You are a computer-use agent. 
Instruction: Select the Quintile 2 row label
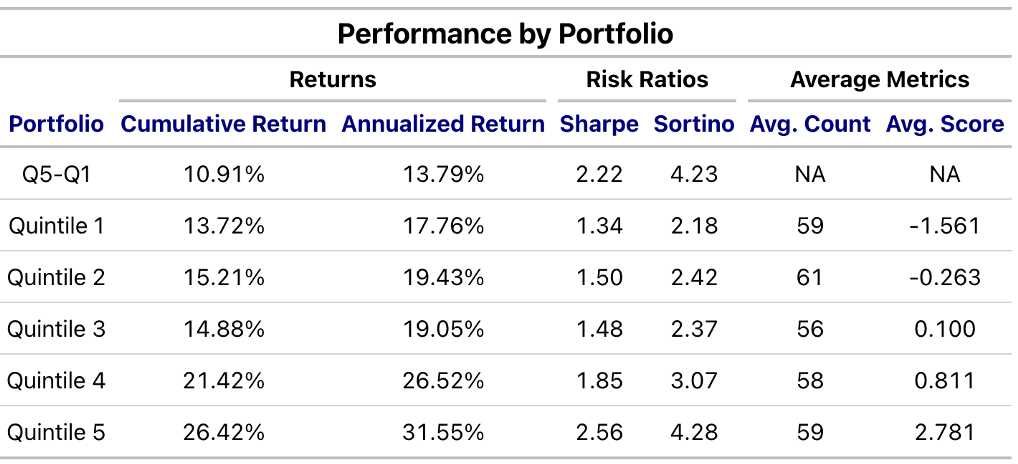pyautogui.click(x=56, y=278)
